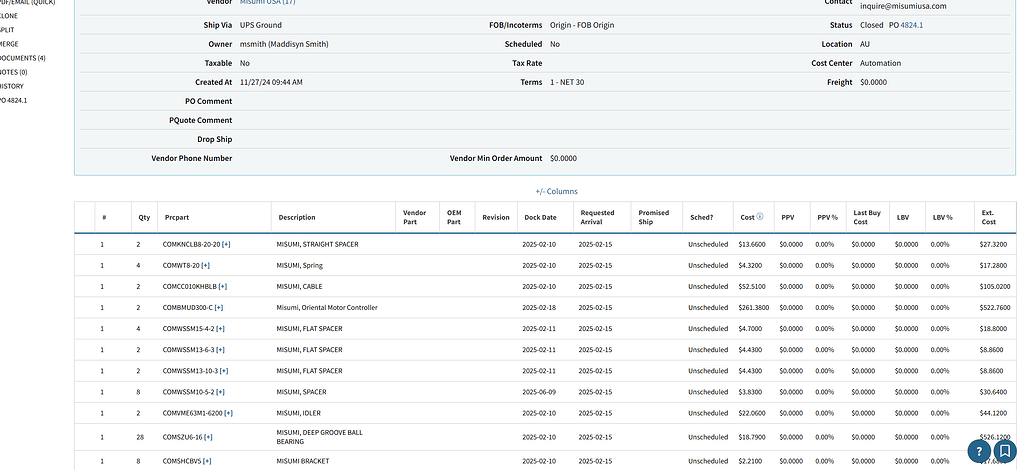
Task: Expand [+] next to COMWSSM10-5-2
Action: [220, 392]
